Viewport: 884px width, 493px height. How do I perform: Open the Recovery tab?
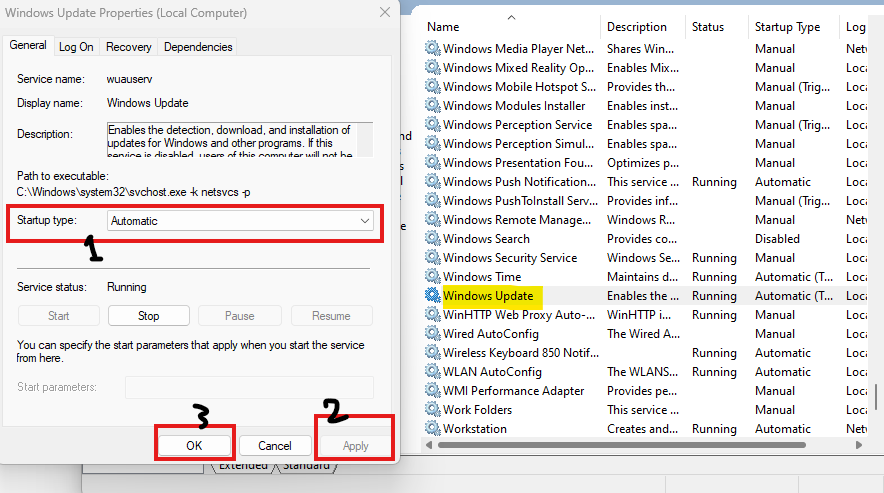[x=129, y=47]
